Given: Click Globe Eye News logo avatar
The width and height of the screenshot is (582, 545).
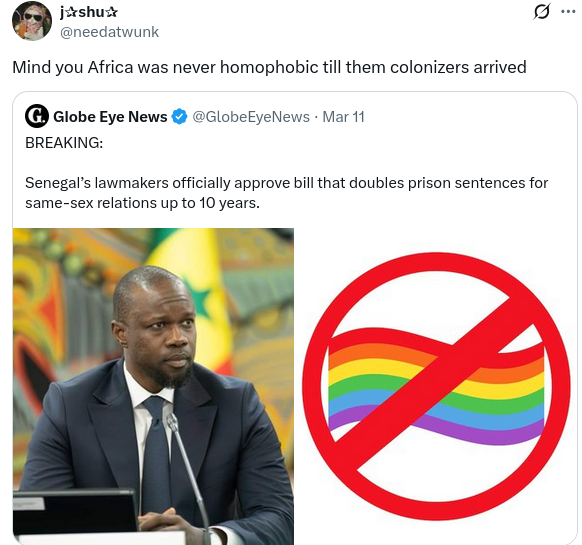Looking at the screenshot, I should click(x=37, y=116).
